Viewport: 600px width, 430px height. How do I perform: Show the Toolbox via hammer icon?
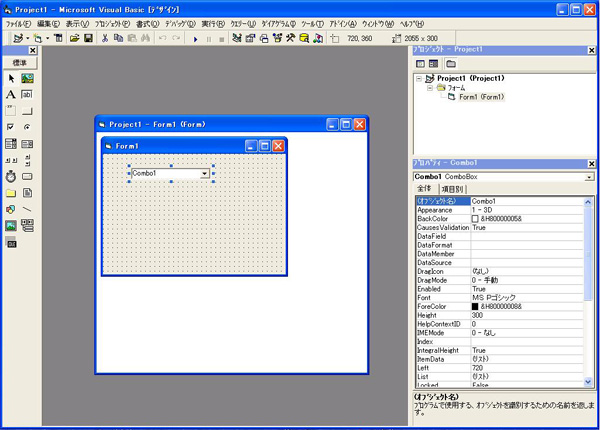(291, 38)
